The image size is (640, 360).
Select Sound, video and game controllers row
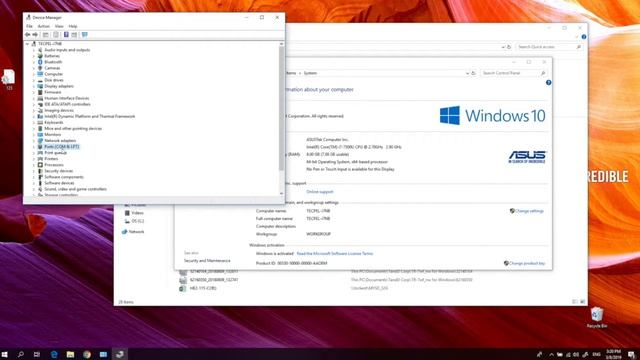click(x=76, y=189)
